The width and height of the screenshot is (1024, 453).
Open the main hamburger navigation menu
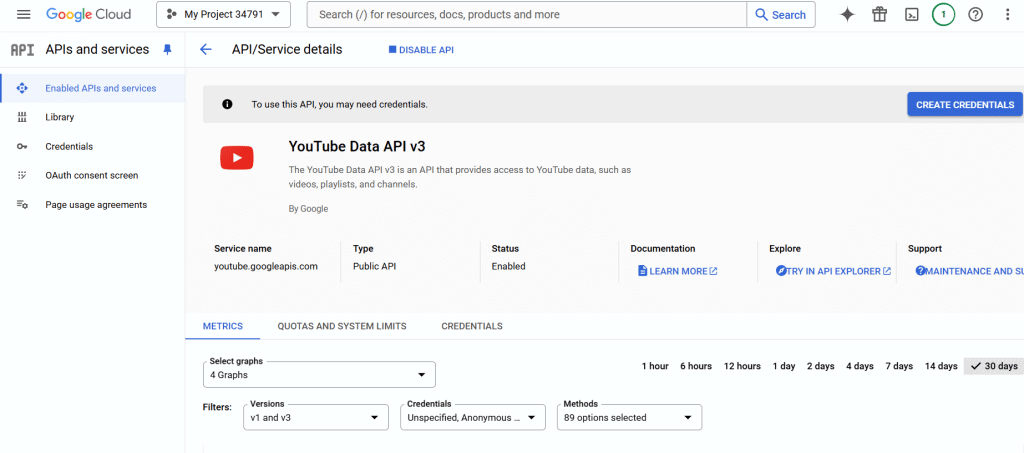pyautogui.click(x=24, y=15)
